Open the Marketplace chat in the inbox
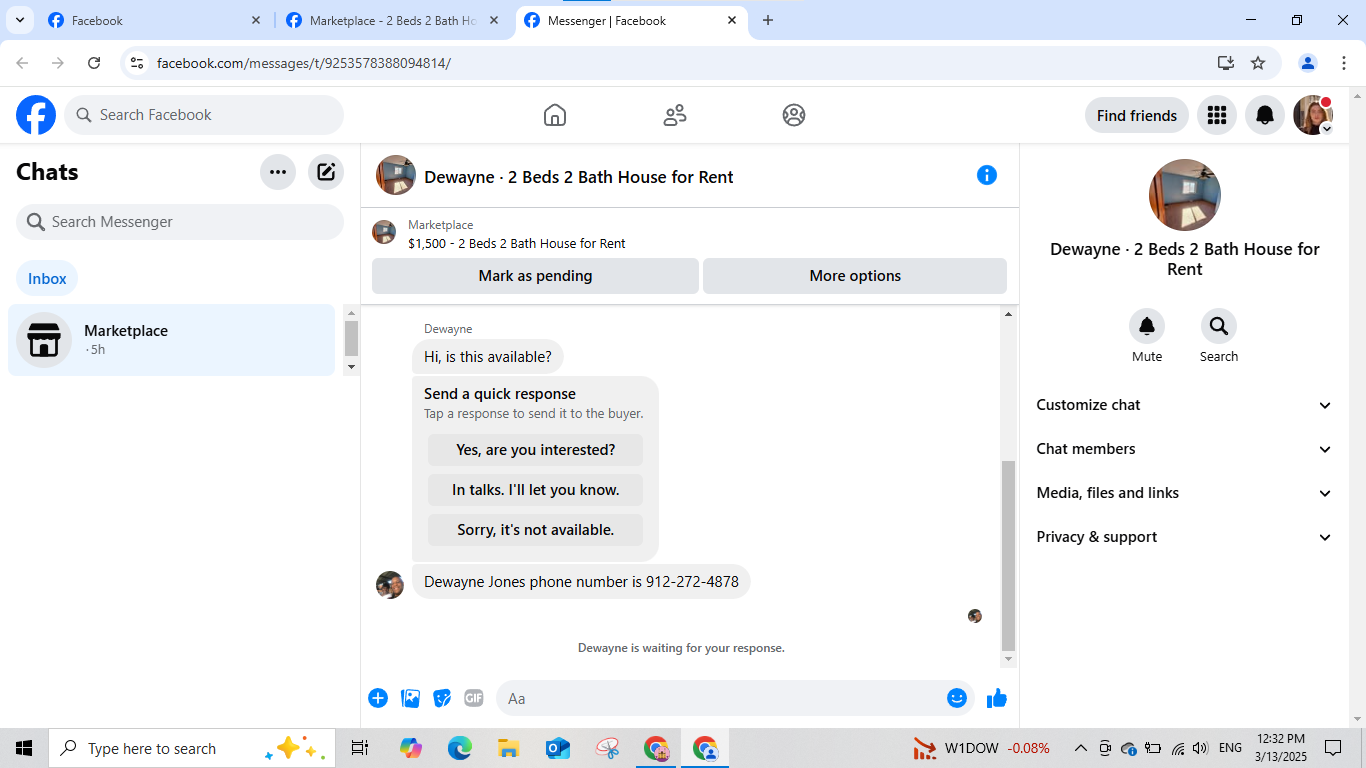Screen dimensions: 1366x768 pyautogui.click(x=171, y=340)
